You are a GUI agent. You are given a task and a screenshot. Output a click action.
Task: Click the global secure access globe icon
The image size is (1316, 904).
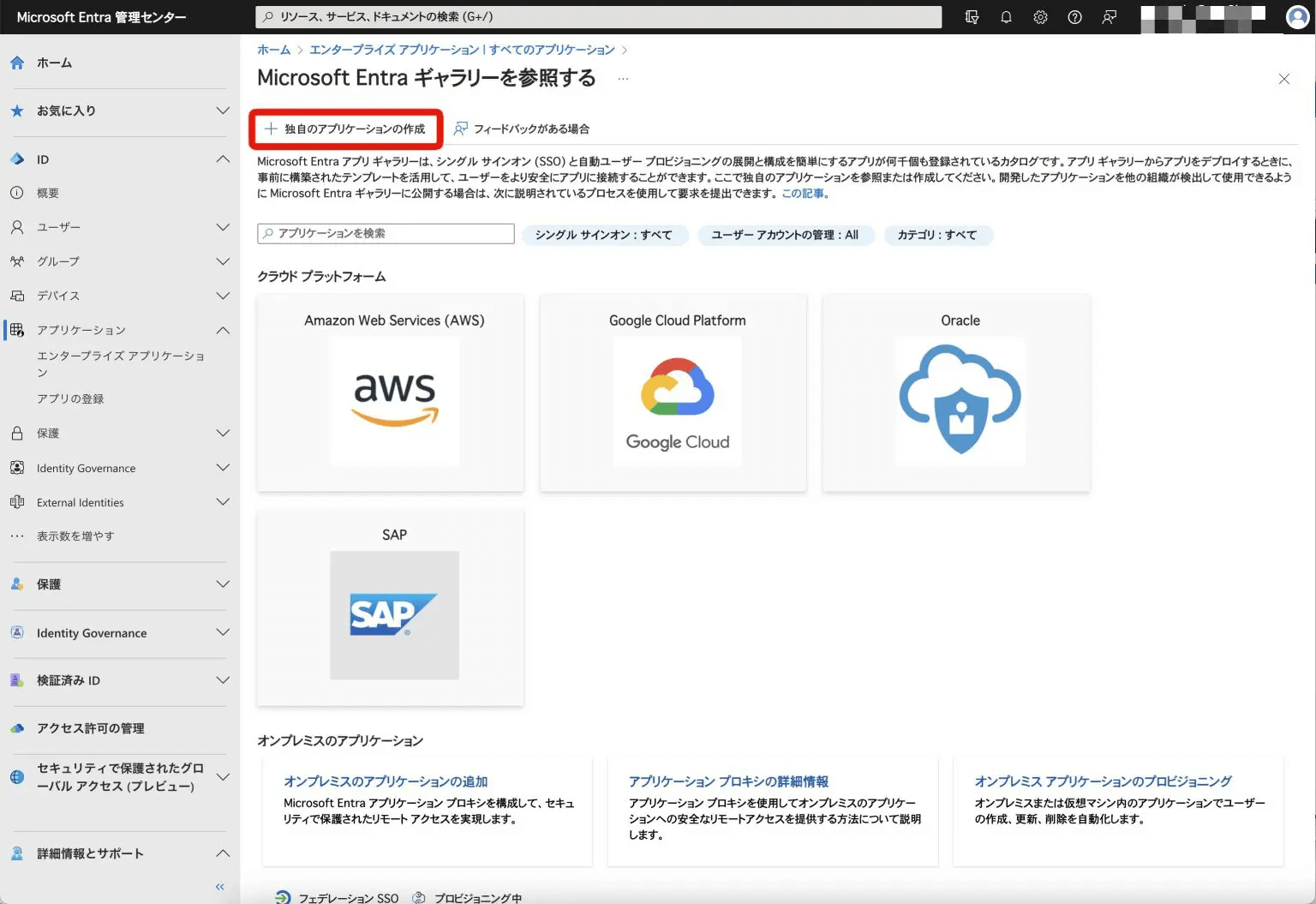17,777
